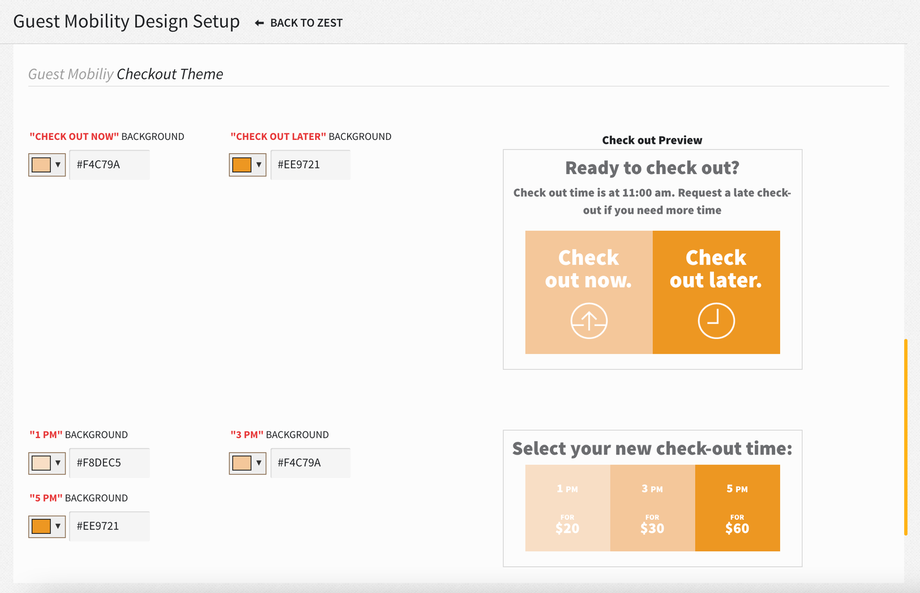The height and width of the screenshot is (593, 920).
Task: Click the "CHECK OUT LATER" BACKGROUND label
Action: [x=310, y=137]
